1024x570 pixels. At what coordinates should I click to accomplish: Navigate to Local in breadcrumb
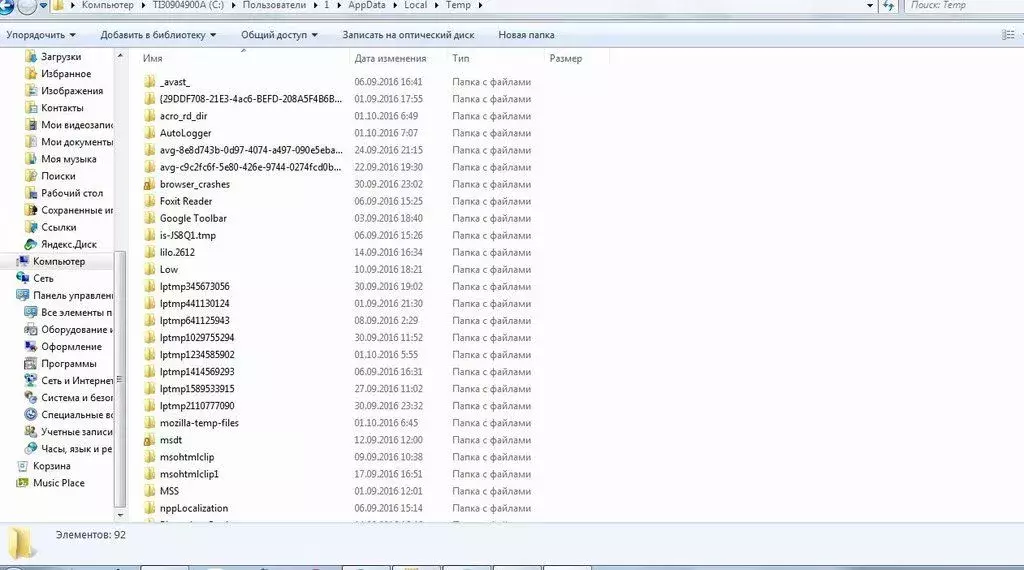click(415, 5)
